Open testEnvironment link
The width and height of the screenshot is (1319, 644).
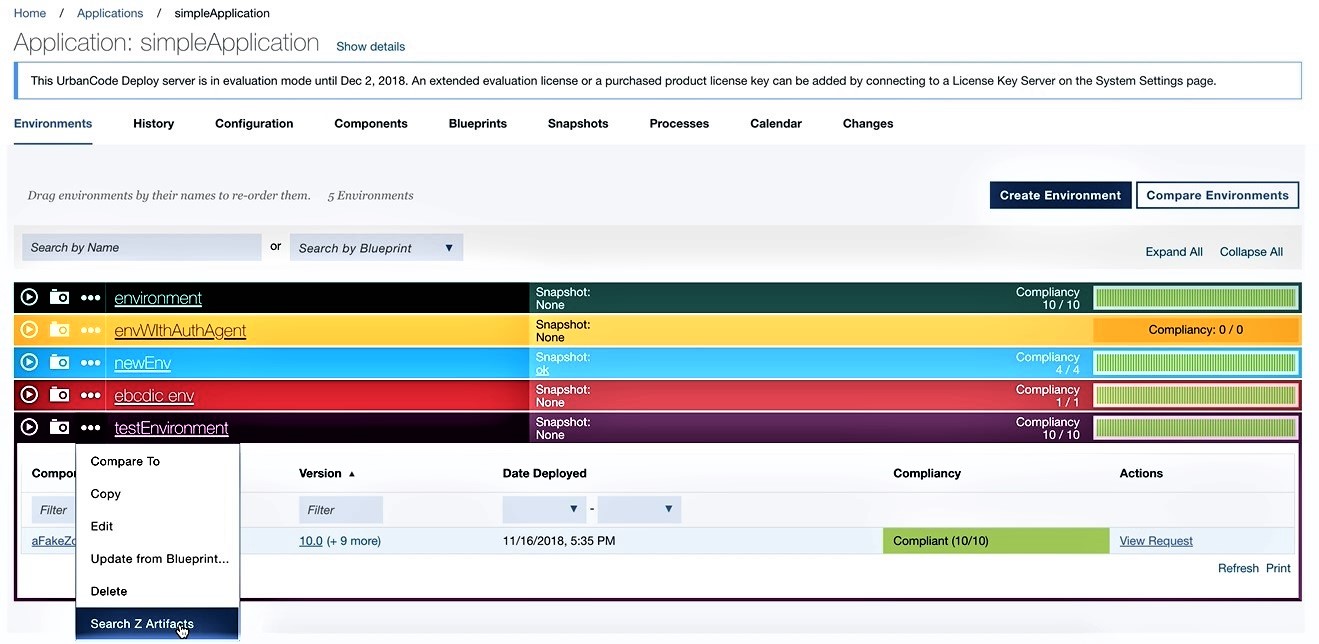point(171,428)
